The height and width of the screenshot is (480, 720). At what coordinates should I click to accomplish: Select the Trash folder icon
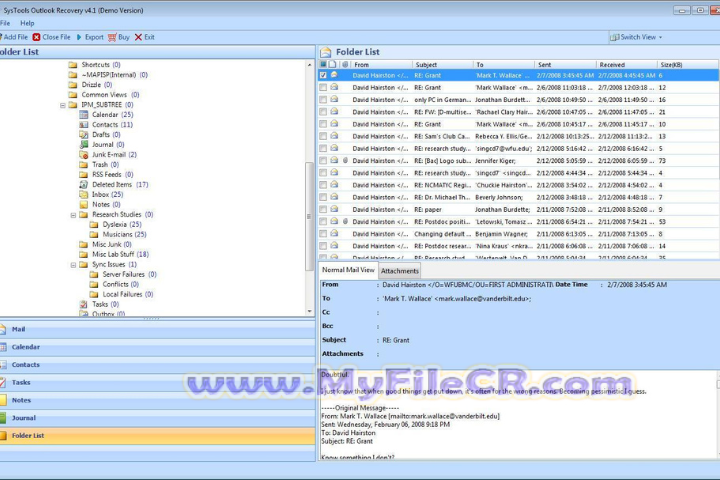pos(84,164)
